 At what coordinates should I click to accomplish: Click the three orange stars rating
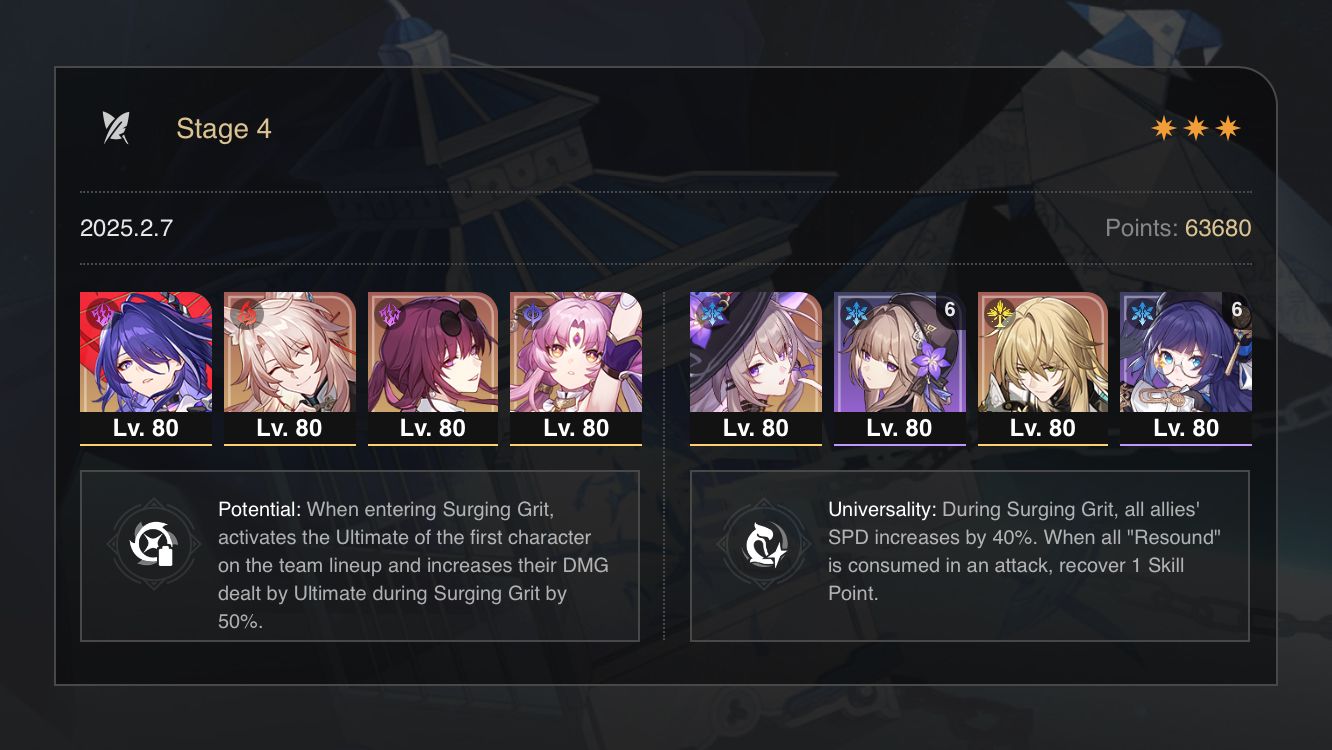(1196, 129)
